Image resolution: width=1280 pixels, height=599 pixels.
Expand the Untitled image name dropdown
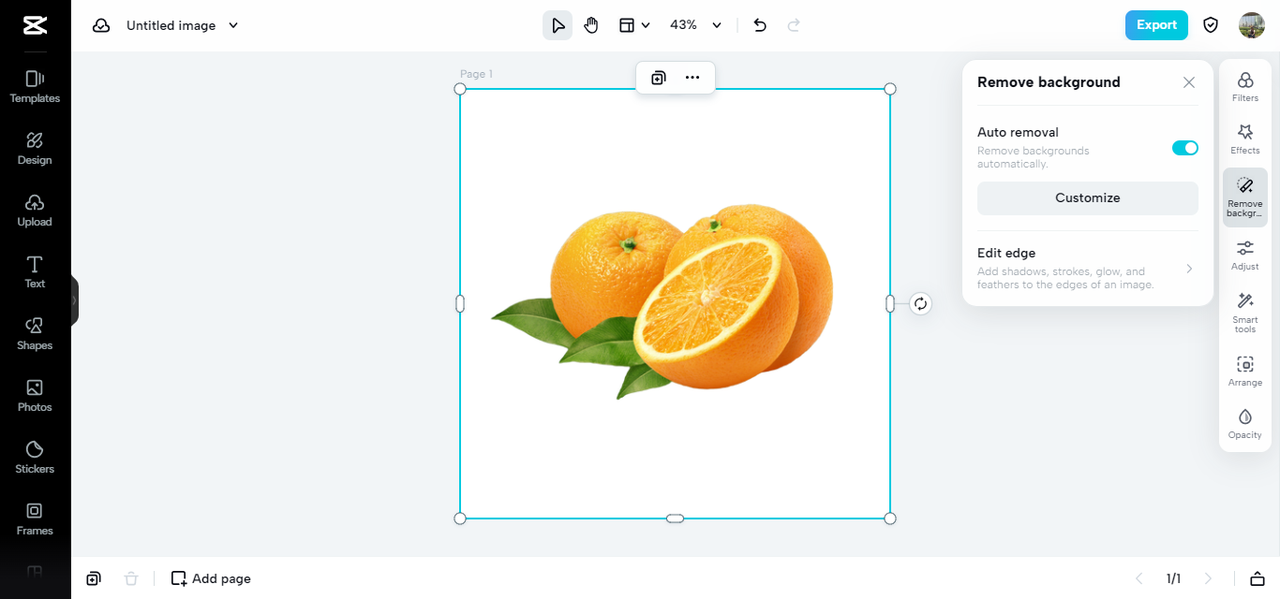(x=233, y=26)
